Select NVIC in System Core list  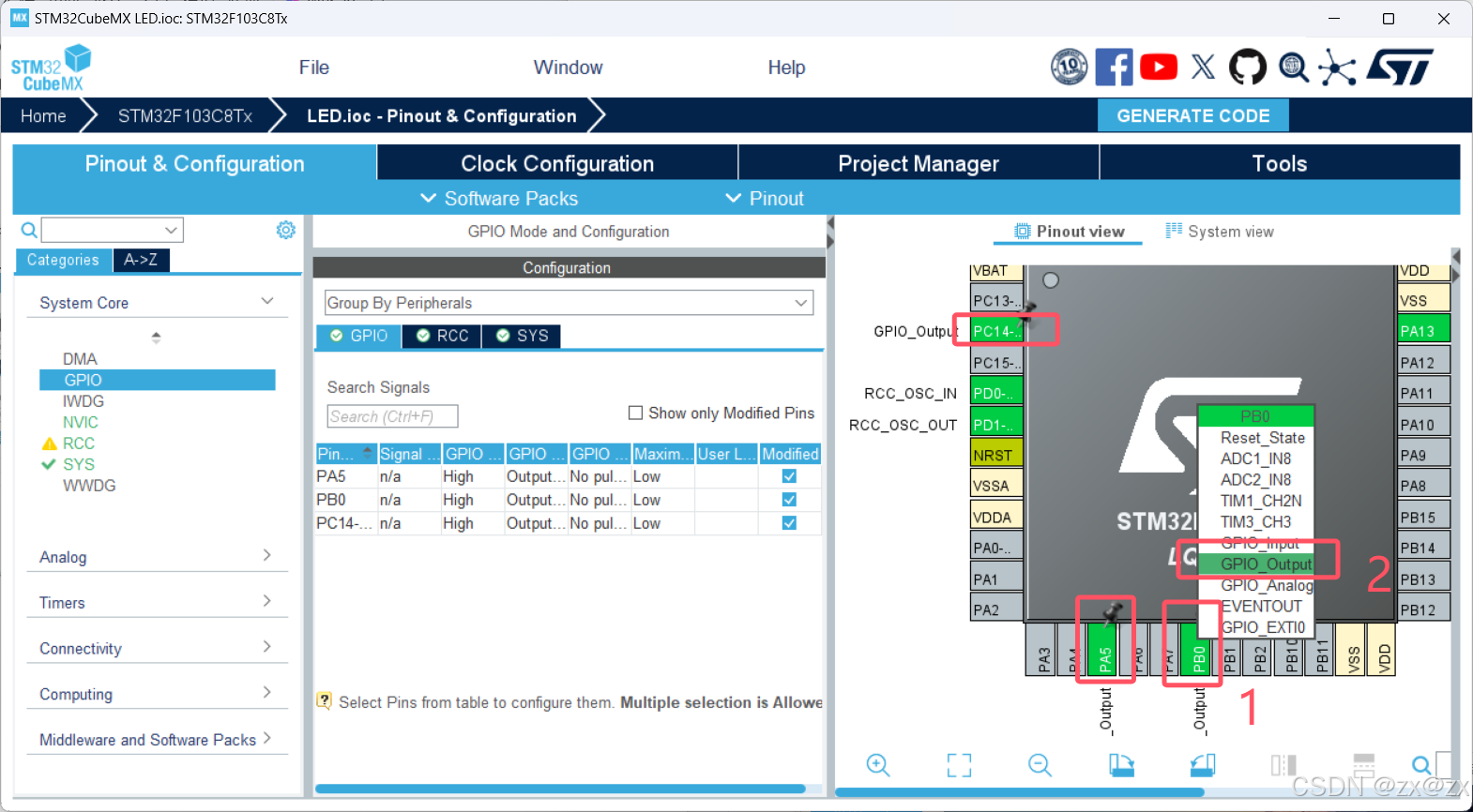point(81,422)
